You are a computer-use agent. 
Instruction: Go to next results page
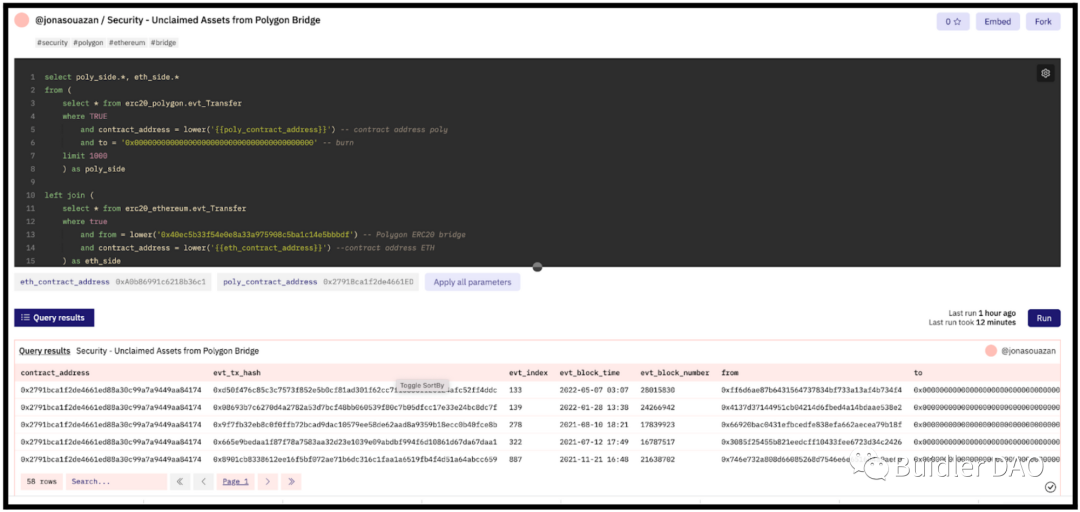coord(267,481)
